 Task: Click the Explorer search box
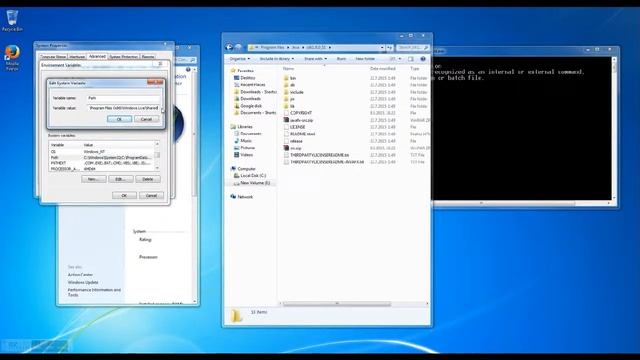point(413,48)
